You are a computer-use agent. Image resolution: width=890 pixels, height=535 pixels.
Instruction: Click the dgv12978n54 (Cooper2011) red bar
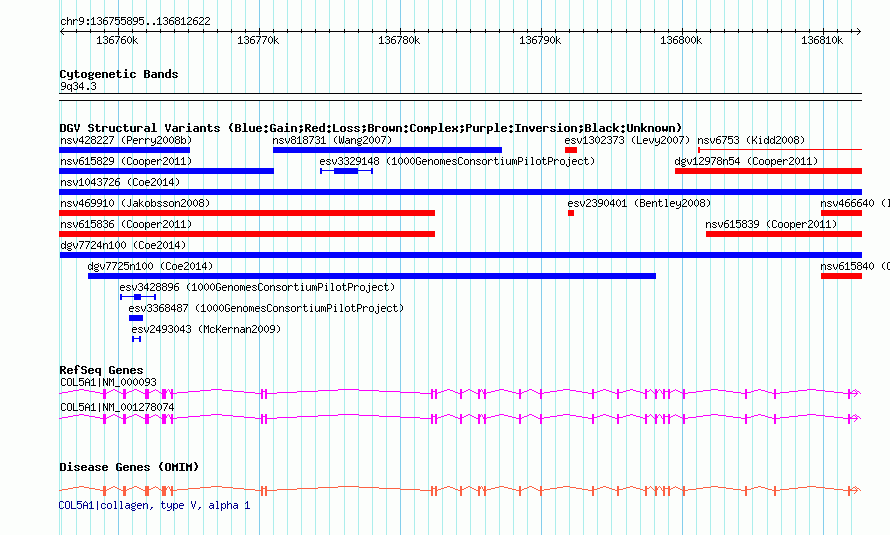pos(769,171)
